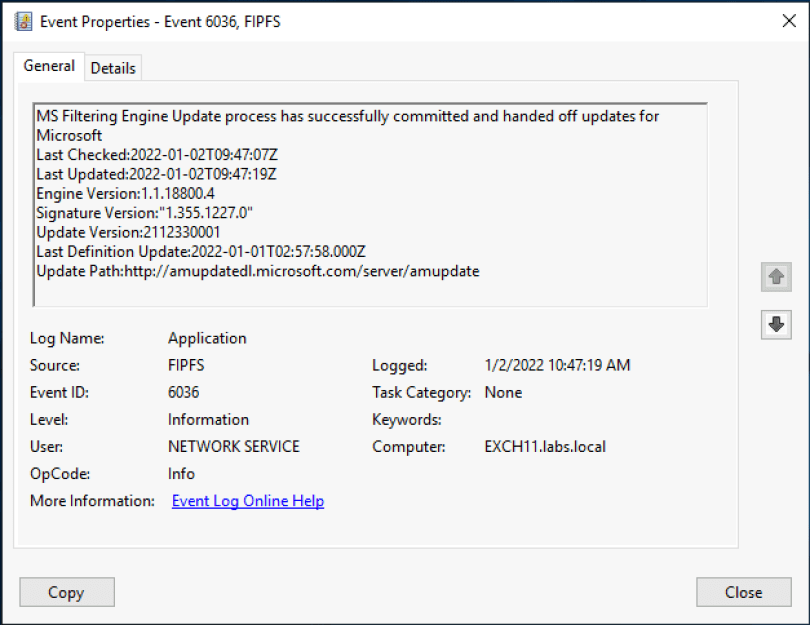Click the Level value Information
Screen dimensions: 810x625
coord(208,420)
